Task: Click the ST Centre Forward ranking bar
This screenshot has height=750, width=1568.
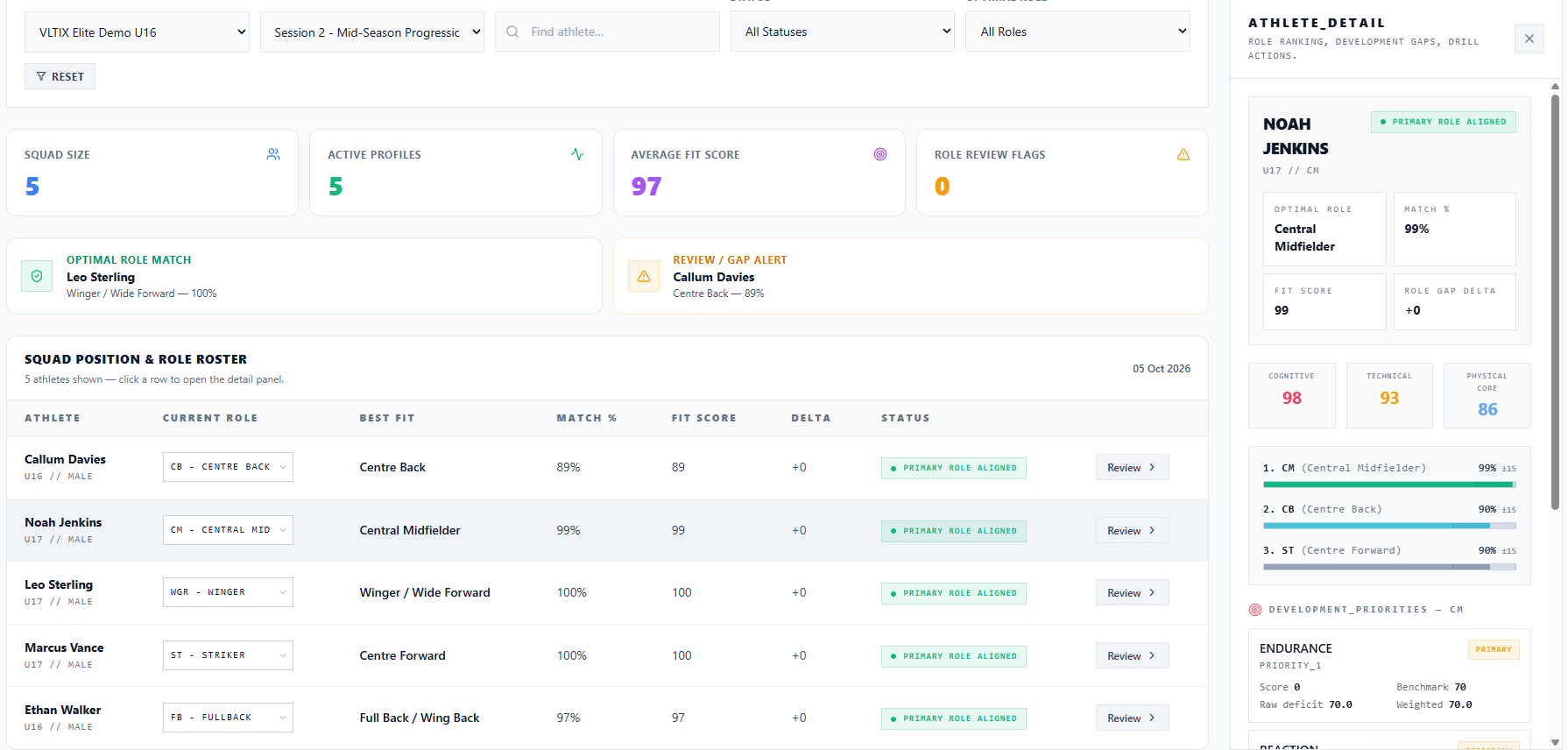Action: [x=1389, y=567]
